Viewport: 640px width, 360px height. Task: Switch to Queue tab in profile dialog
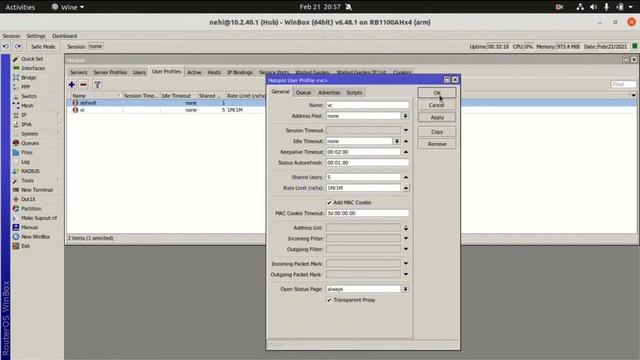[303, 93]
